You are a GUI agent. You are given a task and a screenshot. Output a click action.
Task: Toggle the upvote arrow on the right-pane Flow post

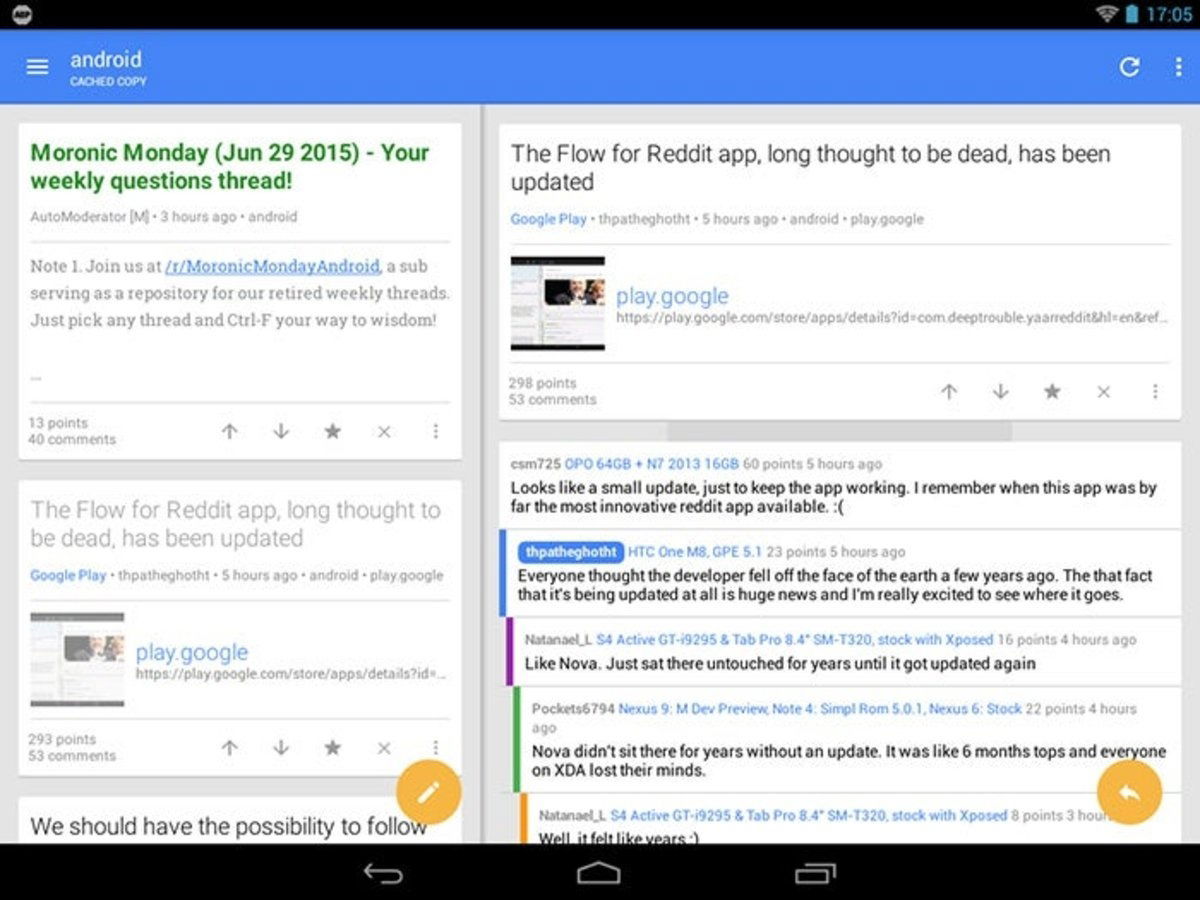[948, 391]
